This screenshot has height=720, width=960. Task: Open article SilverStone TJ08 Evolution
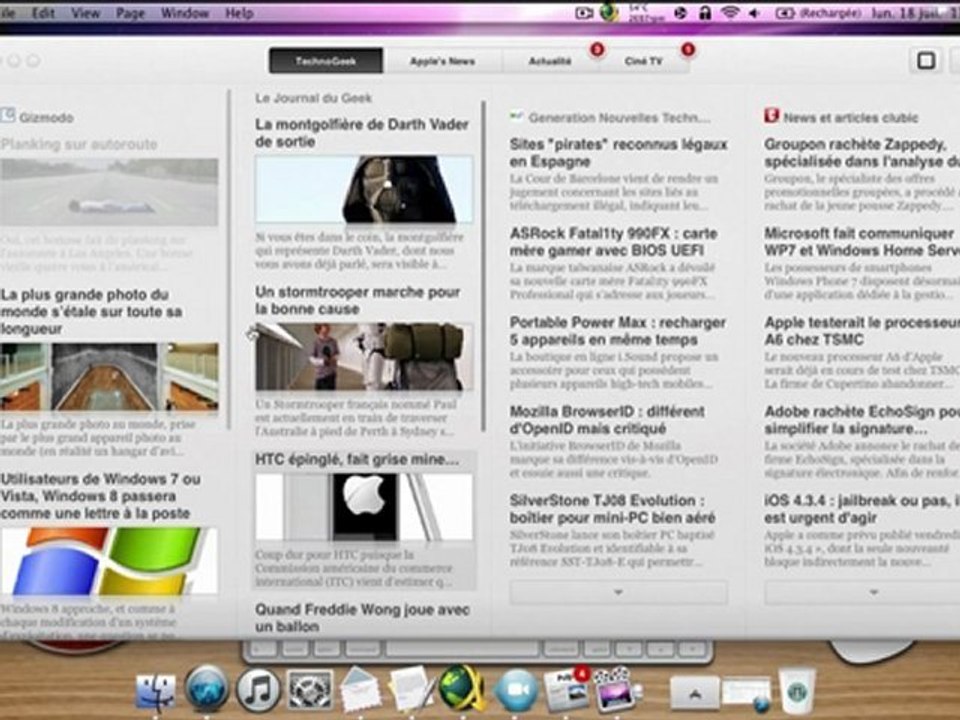pyautogui.click(x=612, y=509)
